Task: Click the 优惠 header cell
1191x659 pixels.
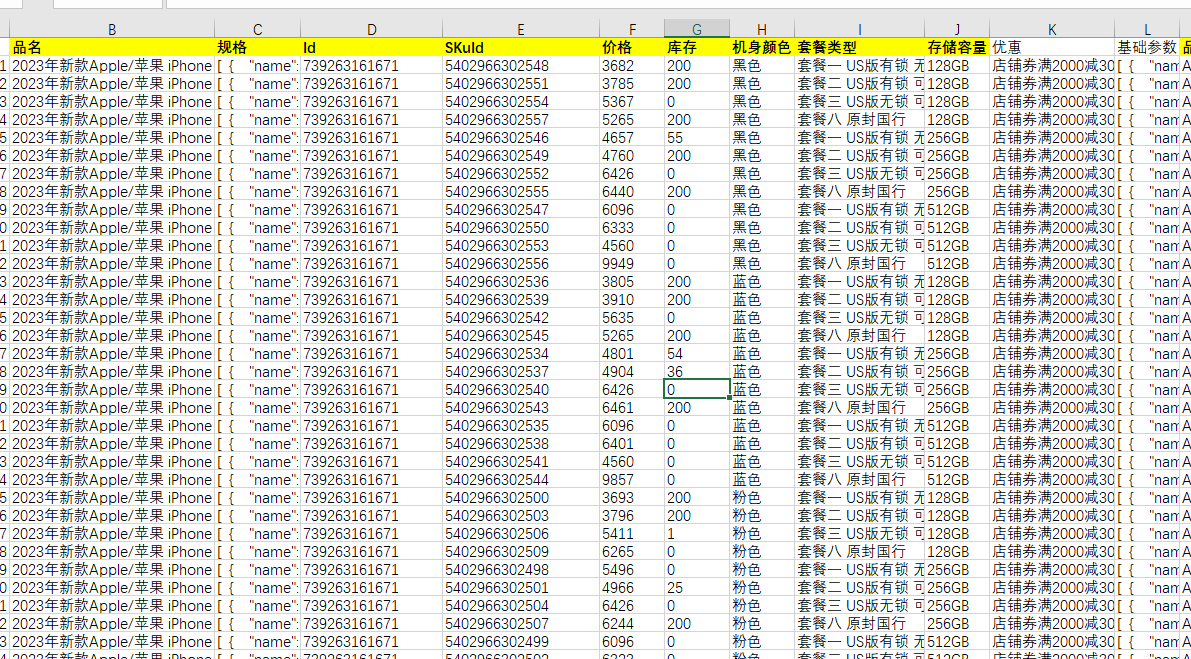Action: [x=1052, y=48]
